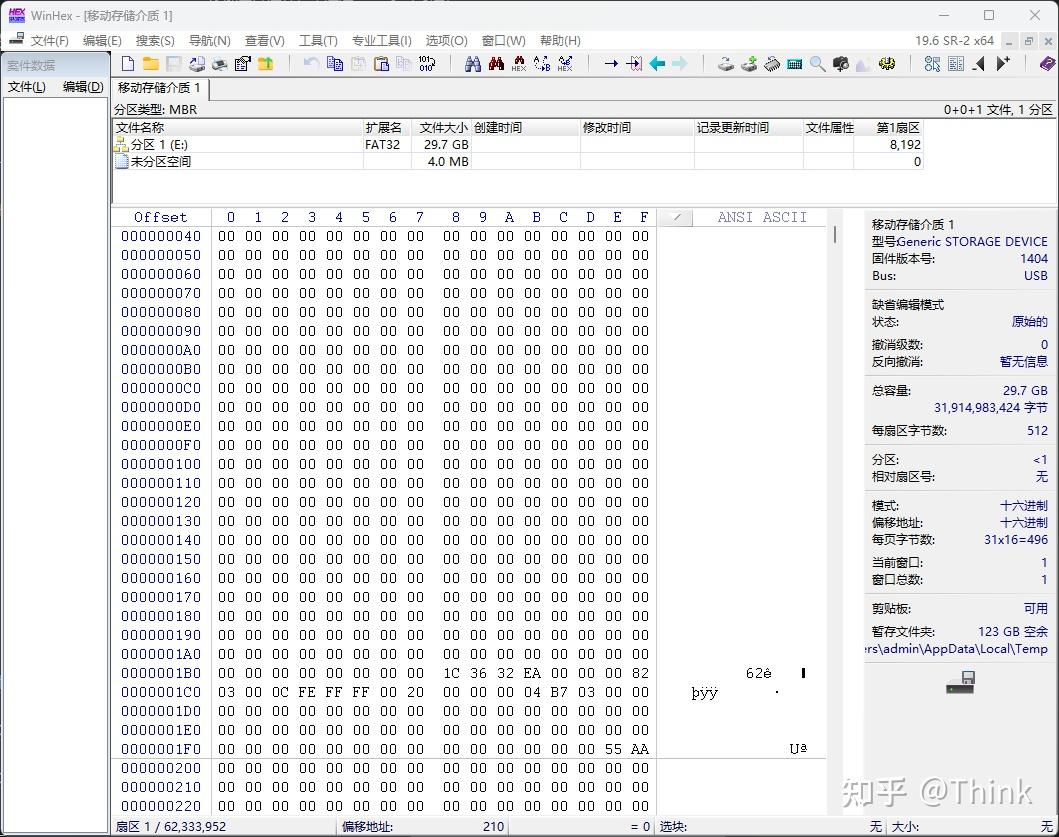Open the disk drive toolbar icon

(726, 63)
